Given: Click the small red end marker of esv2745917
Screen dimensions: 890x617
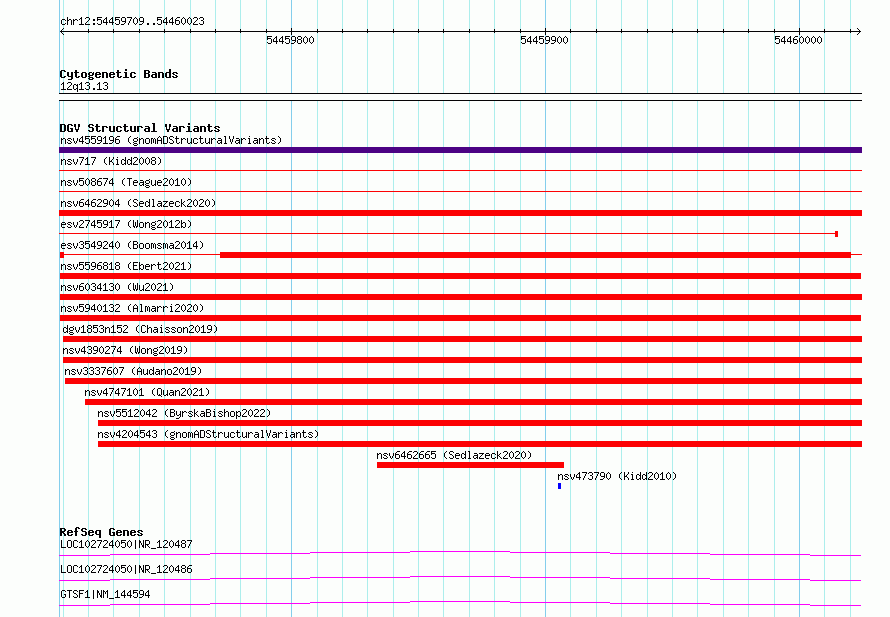Looking at the screenshot, I should [x=837, y=234].
